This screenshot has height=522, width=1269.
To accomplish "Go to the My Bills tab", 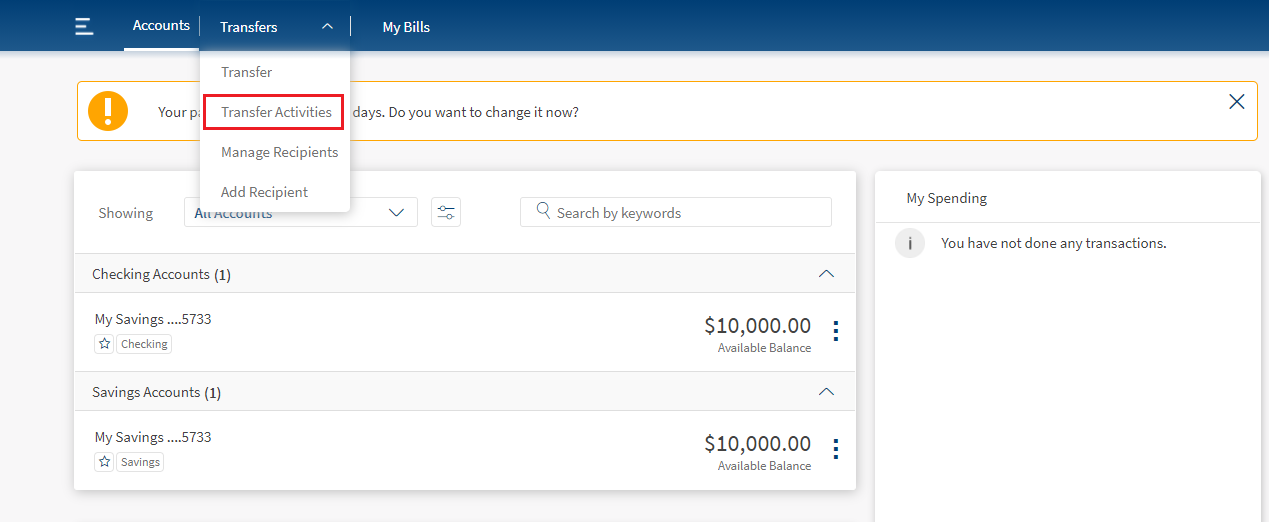I will 406,27.
